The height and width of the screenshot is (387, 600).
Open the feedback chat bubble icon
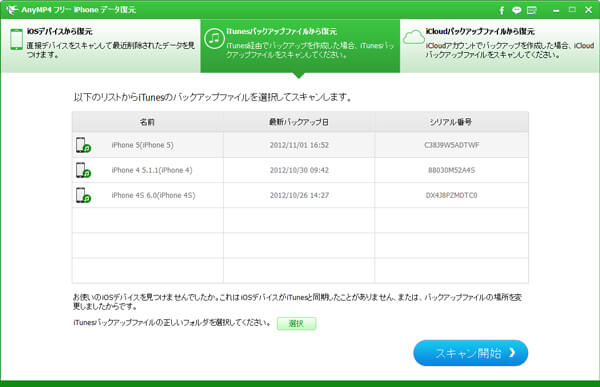coord(517,10)
